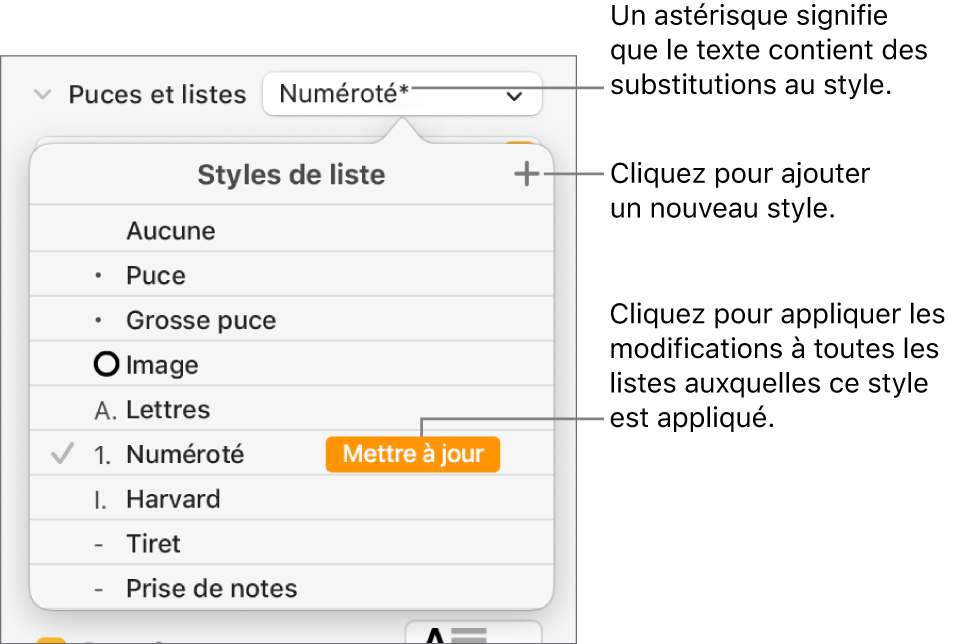Click the Puces et listes label
Viewport: 960px width, 644px height.
157,94
